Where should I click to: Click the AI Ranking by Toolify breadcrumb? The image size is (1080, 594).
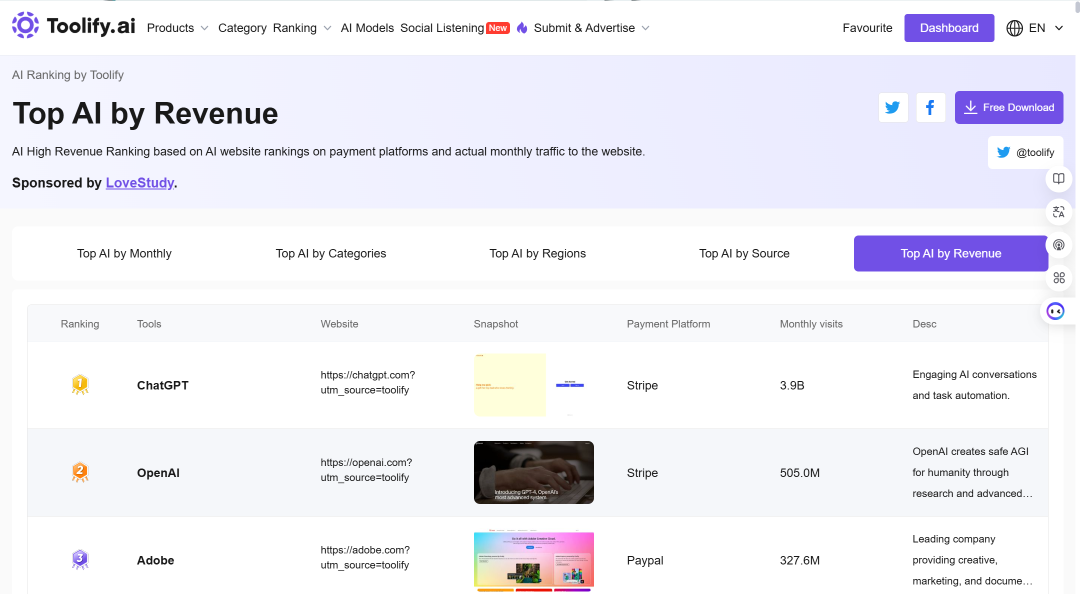68,75
